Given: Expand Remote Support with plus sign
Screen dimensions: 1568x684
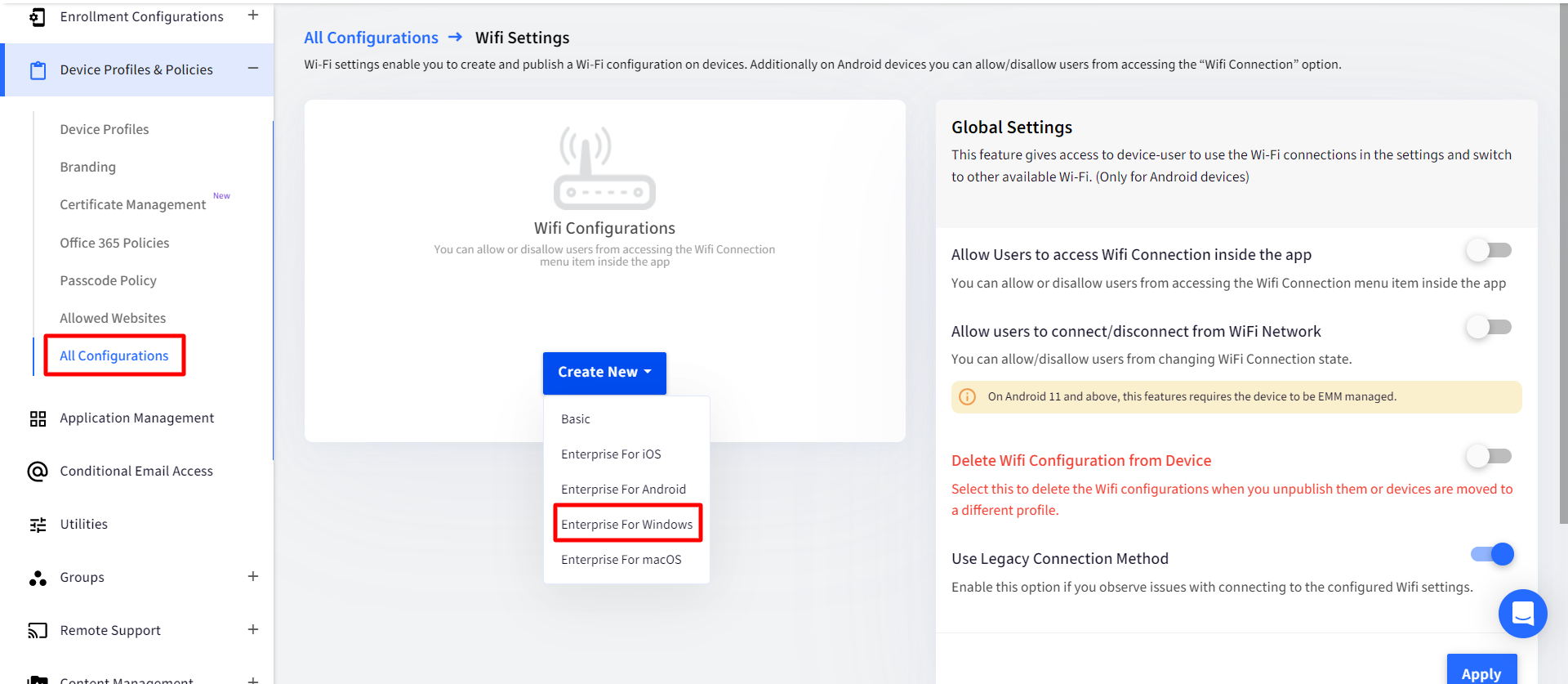Looking at the screenshot, I should pos(253,629).
